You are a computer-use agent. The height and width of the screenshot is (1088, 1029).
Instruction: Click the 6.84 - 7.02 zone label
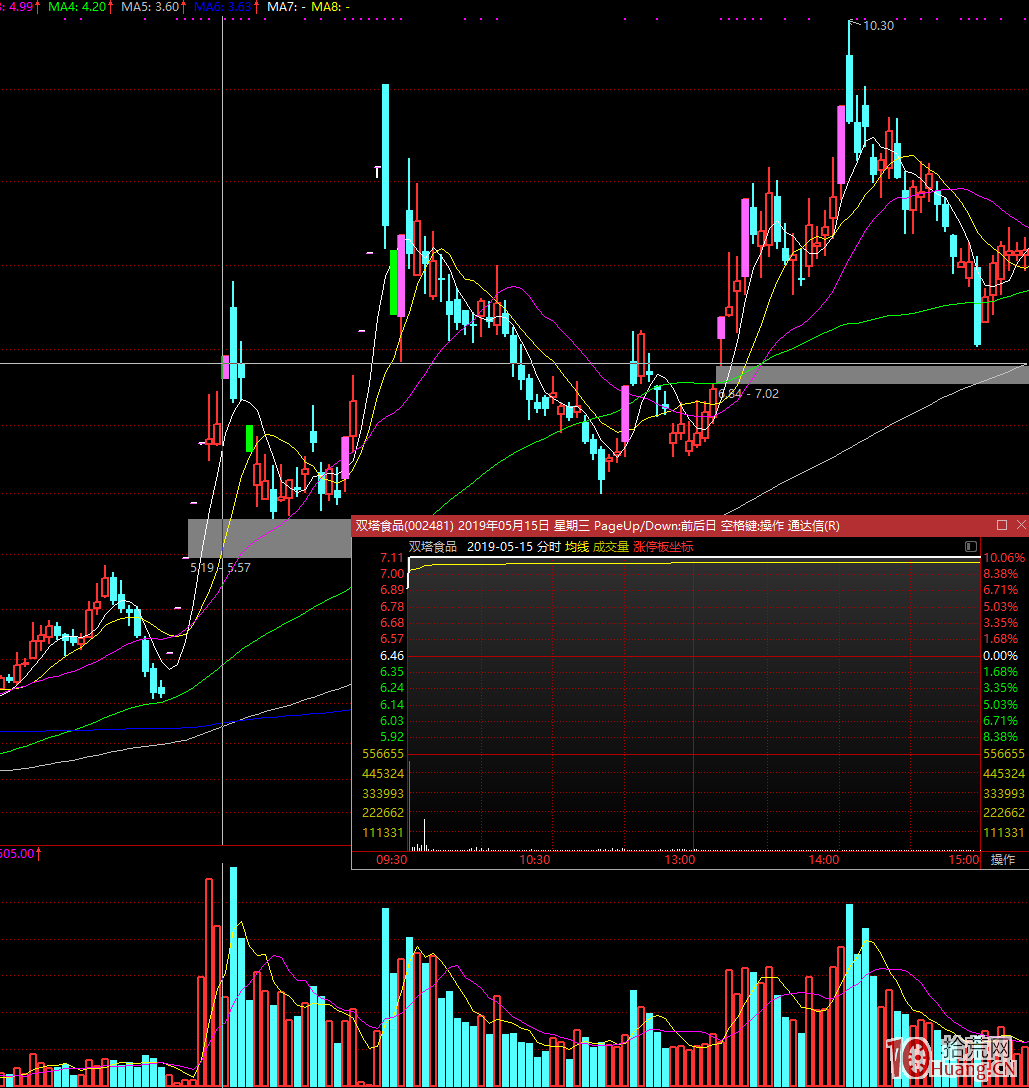(x=749, y=393)
